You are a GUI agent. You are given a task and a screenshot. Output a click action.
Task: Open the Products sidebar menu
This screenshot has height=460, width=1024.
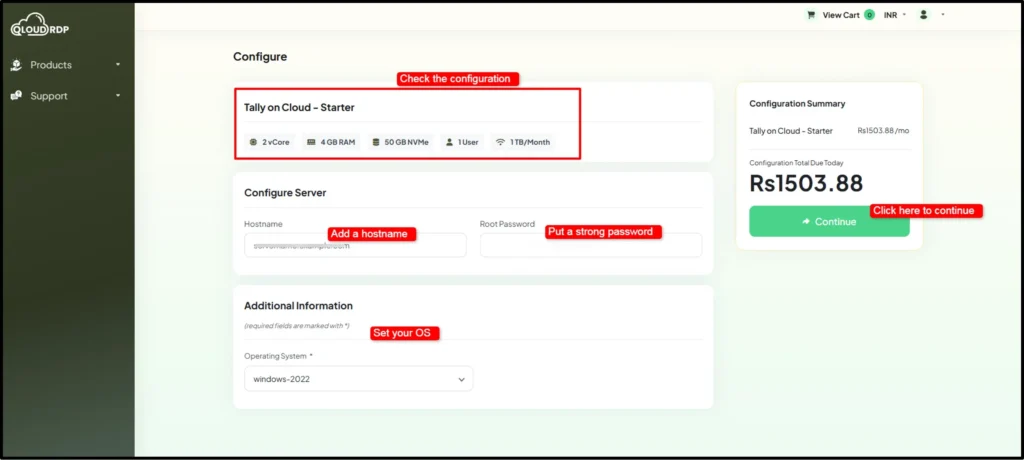(66, 65)
